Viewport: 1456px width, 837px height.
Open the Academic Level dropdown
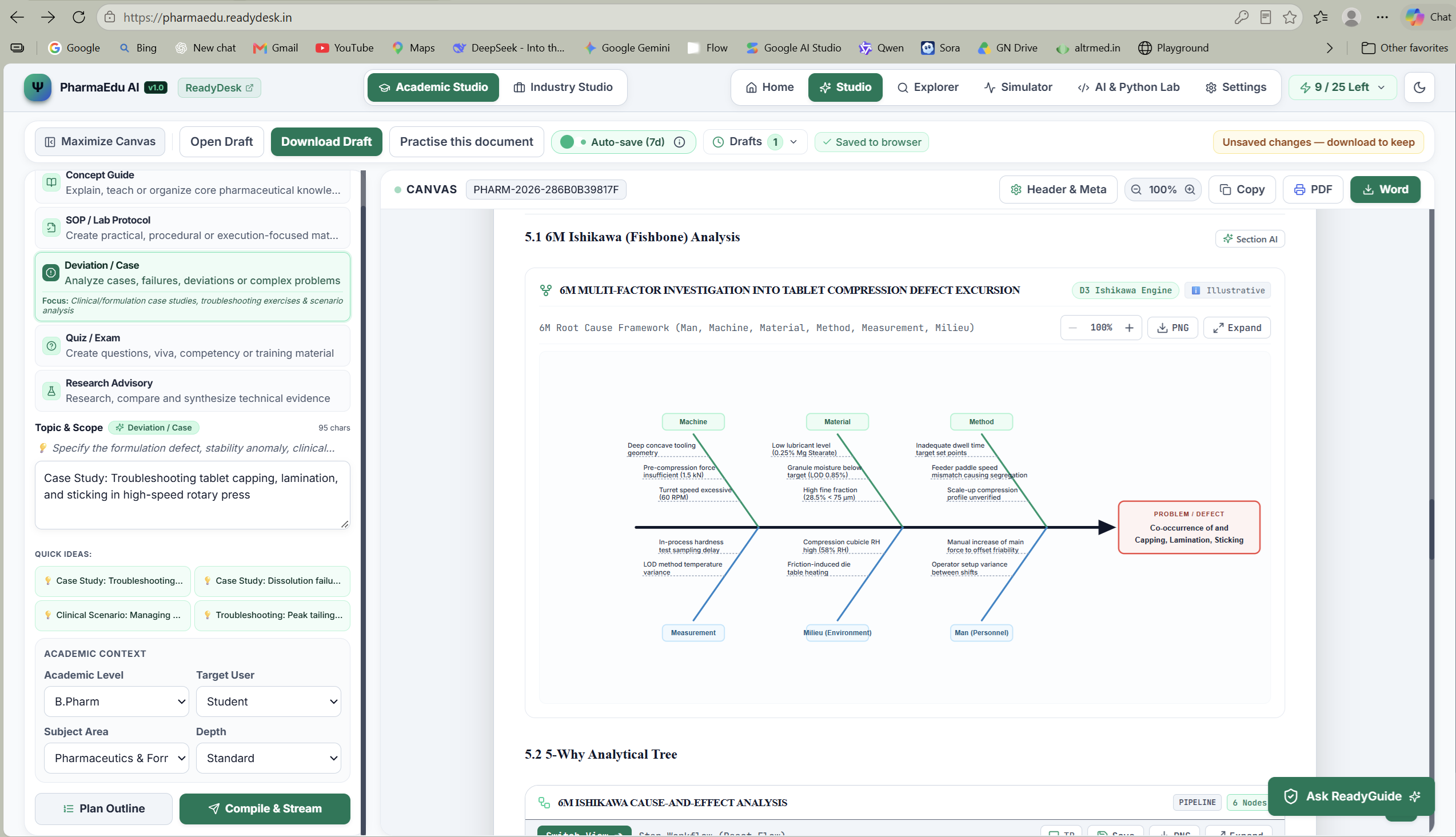coord(116,702)
